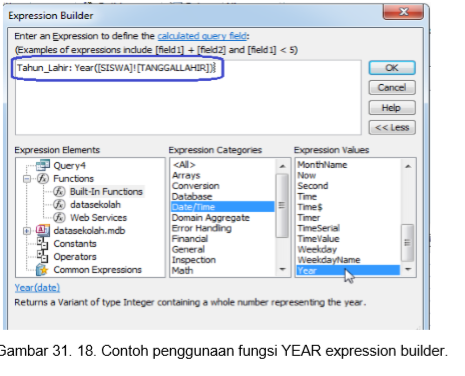
Task: Select Built-In Functions tree item
Action: 106,192
